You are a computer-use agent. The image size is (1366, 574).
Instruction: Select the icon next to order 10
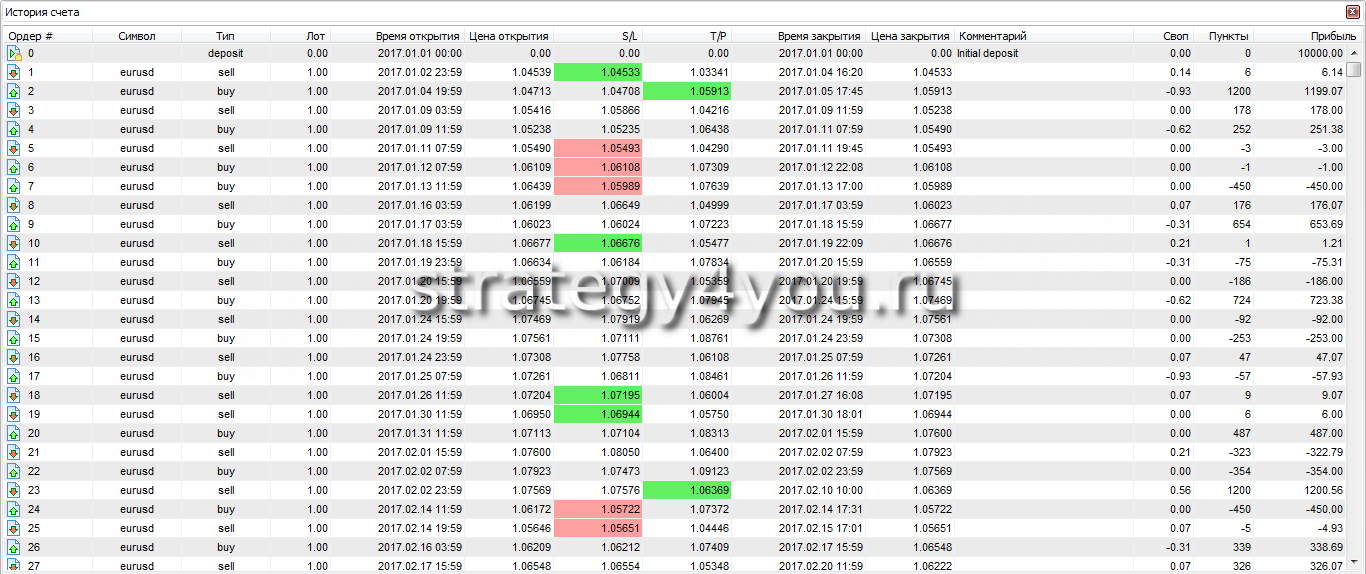[14, 243]
